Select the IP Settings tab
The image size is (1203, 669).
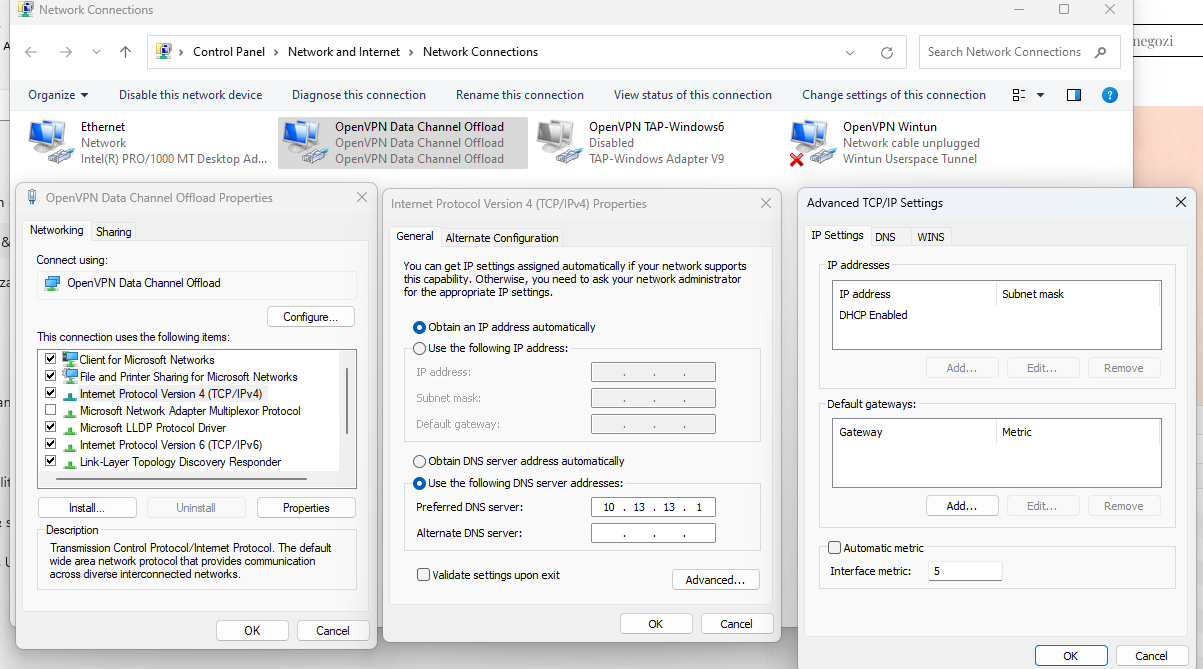[837, 235]
